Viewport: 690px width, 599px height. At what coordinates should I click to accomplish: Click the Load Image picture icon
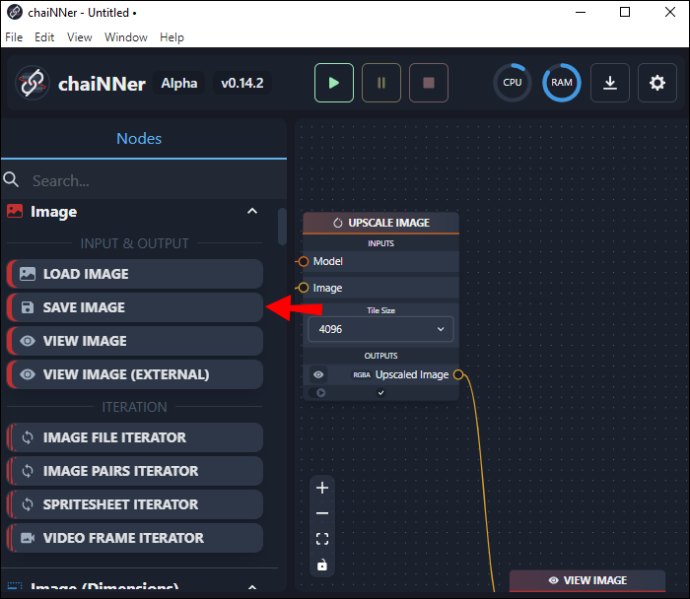[x=27, y=274]
